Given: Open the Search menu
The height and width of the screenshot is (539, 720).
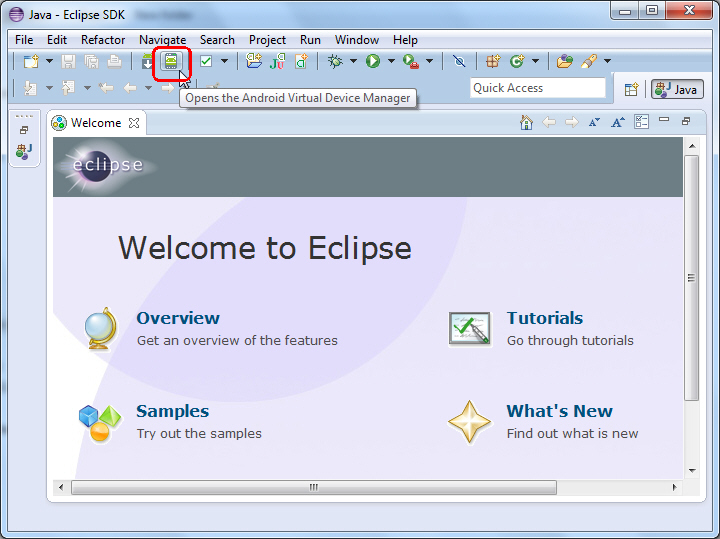Looking at the screenshot, I should tap(217, 40).
